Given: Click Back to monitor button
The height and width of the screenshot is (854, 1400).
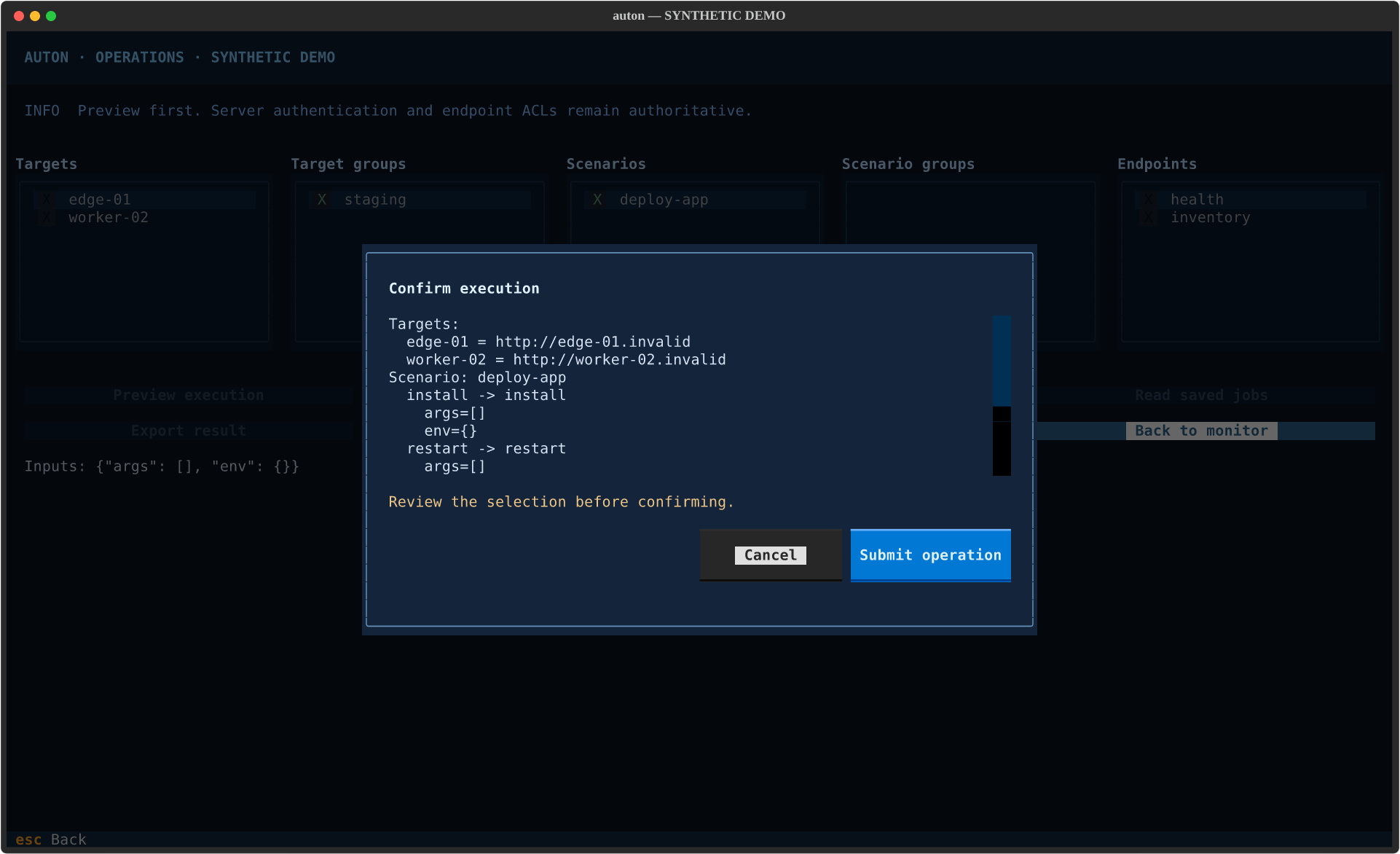Looking at the screenshot, I should [x=1202, y=431].
